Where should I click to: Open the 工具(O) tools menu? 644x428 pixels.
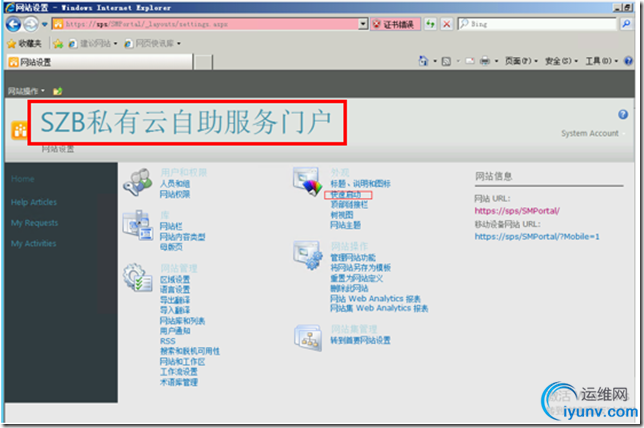pos(602,61)
